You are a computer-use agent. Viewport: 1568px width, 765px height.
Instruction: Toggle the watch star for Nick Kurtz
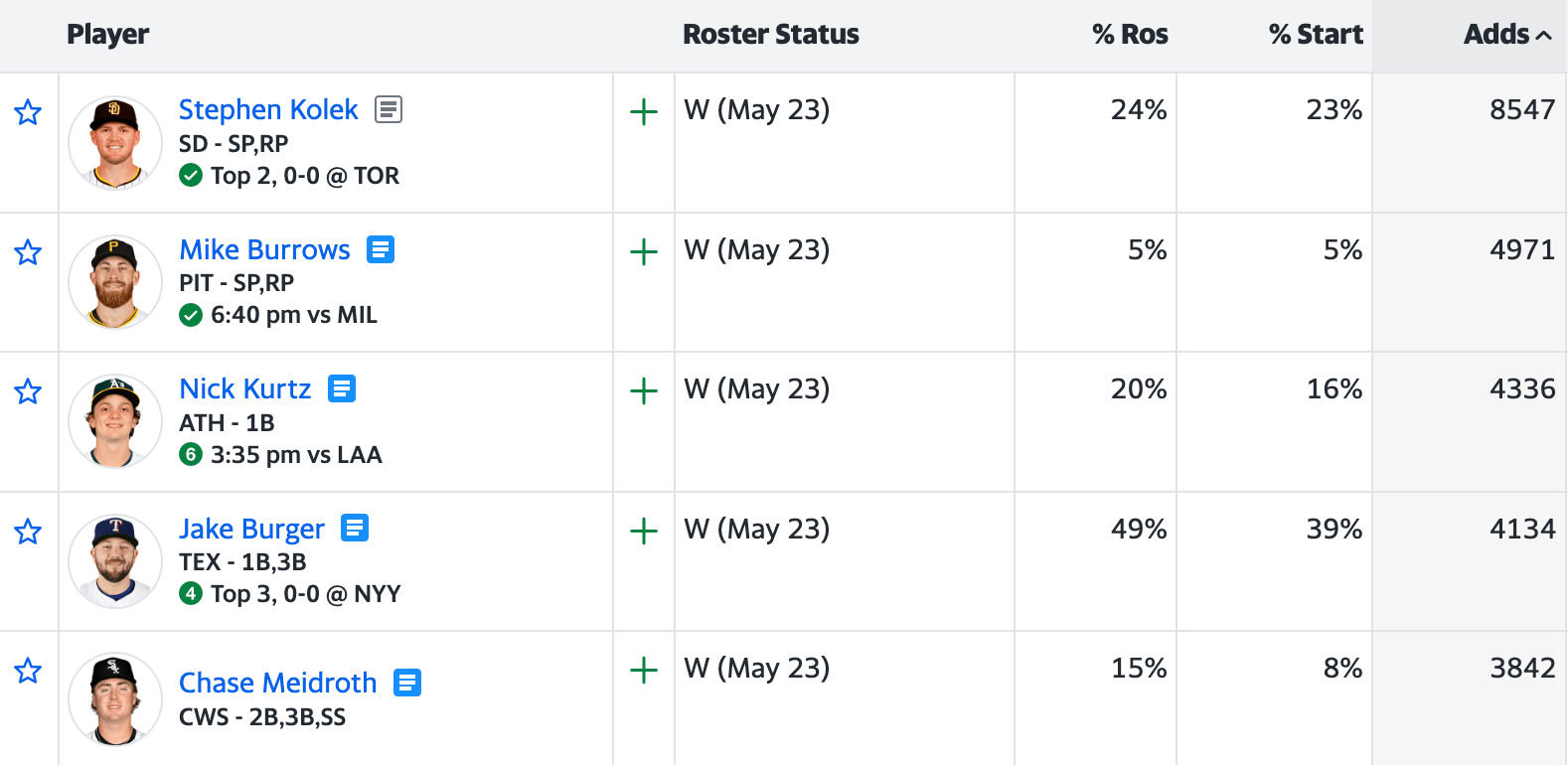click(28, 391)
